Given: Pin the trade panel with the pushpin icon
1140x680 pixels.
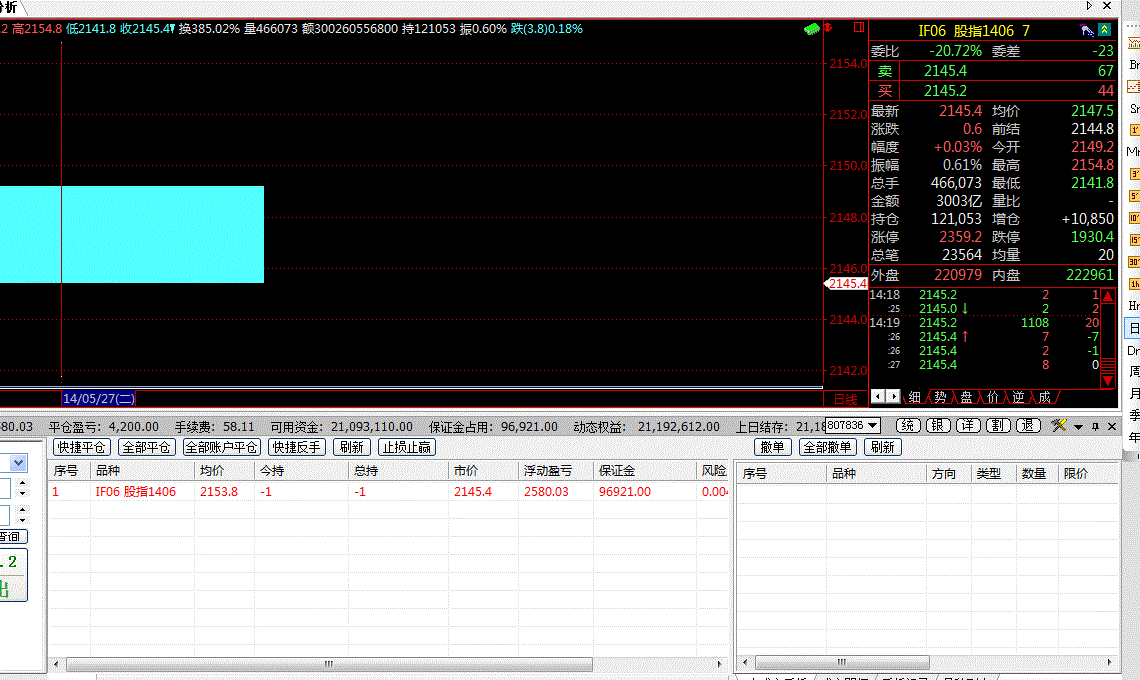Looking at the screenshot, I should (x=1095, y=427).
